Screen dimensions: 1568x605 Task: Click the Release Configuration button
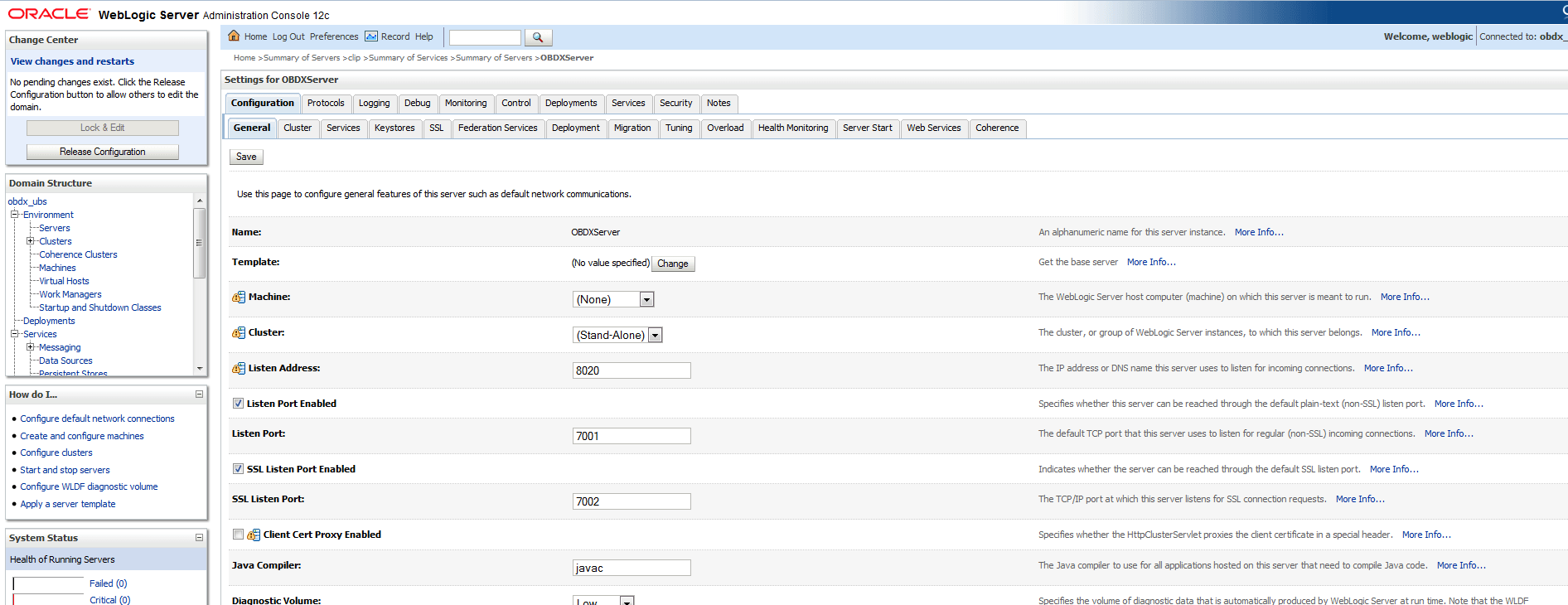pos(103,152)
